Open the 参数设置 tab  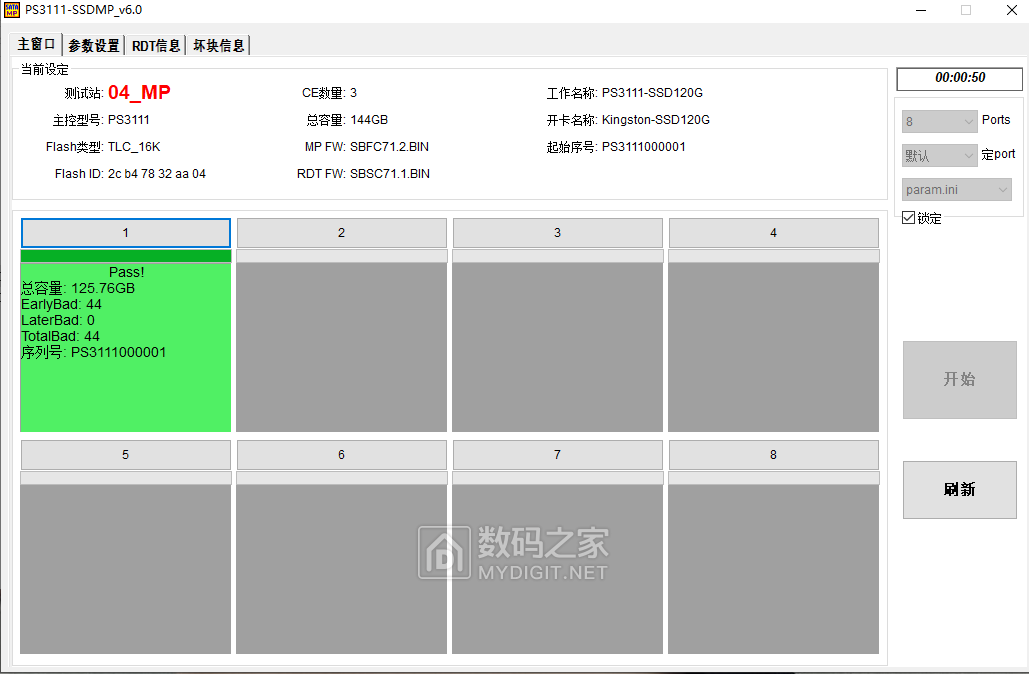click(94, 45)
